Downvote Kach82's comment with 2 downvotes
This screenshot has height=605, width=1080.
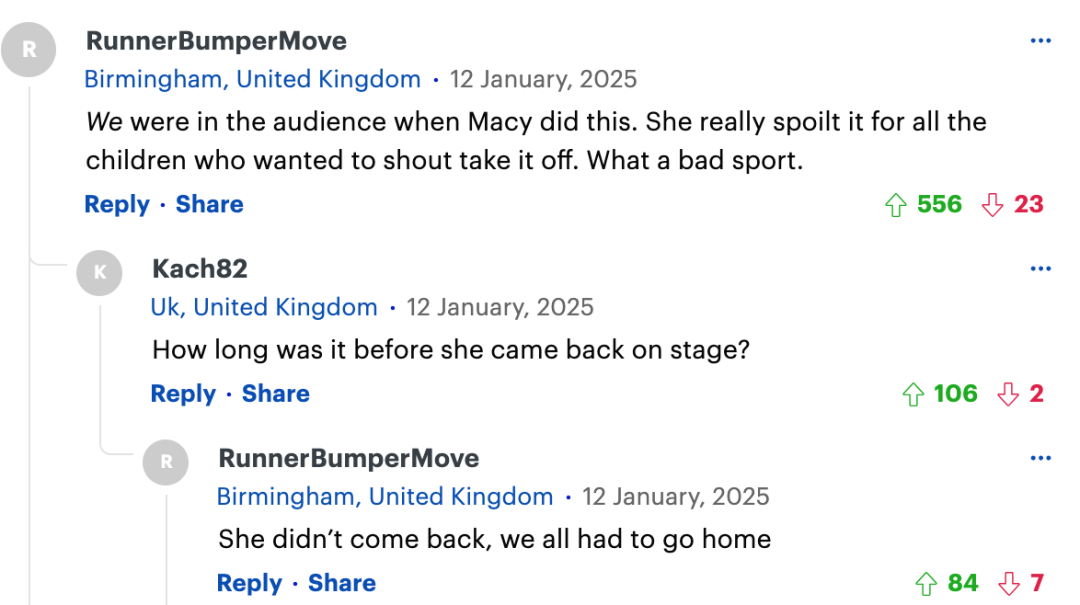tap(1008, 394)
